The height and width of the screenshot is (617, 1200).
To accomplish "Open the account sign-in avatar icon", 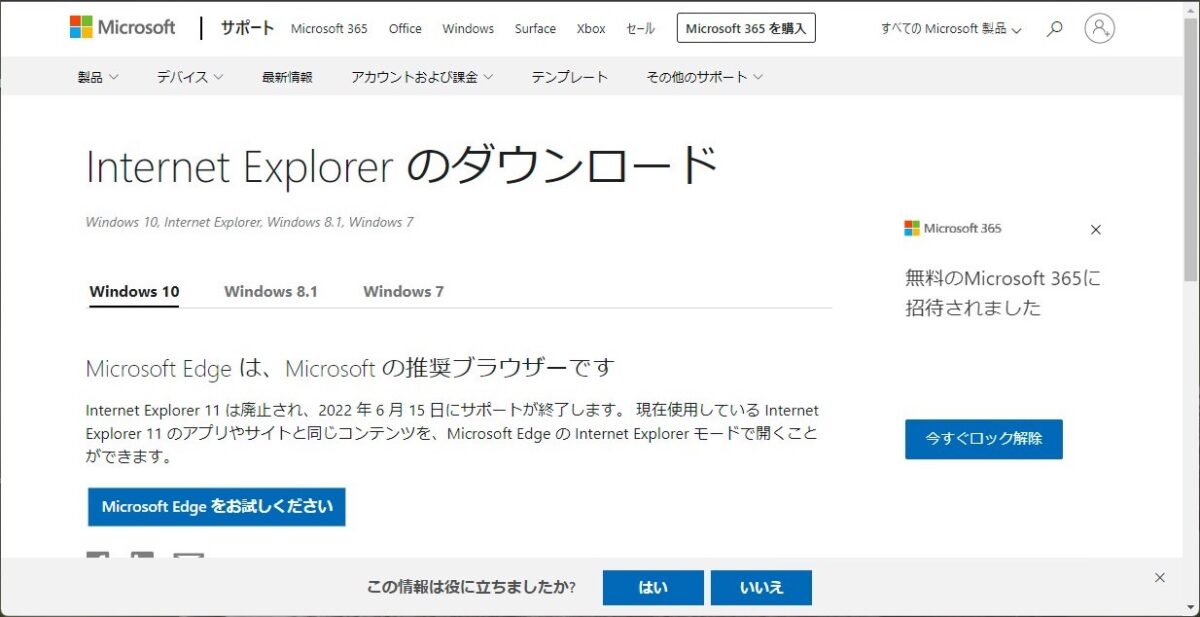I will tap(1099, 28).
